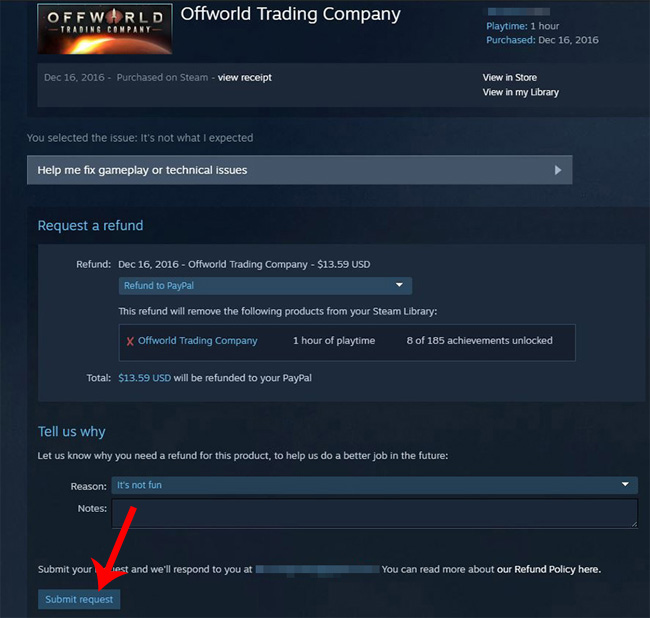Image resolution: width=650 pixels, height=618 pixels.
Task: Click the Reason dropdown arrow
Action: click(625, 485)
